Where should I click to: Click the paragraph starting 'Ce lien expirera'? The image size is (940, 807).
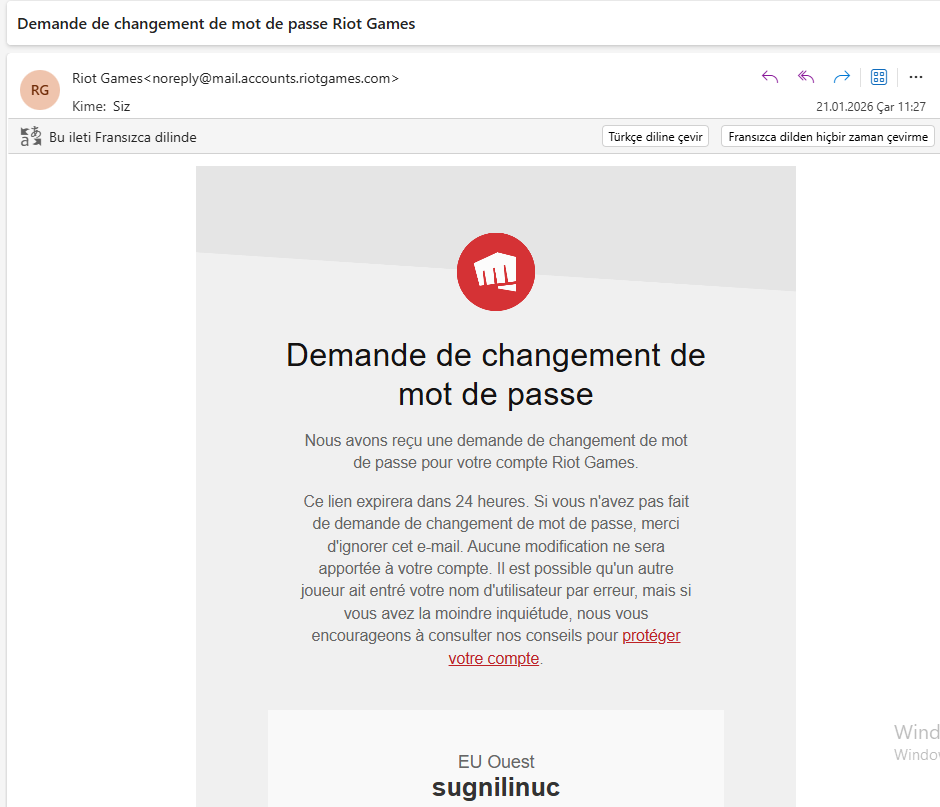(x=496, y=580)
